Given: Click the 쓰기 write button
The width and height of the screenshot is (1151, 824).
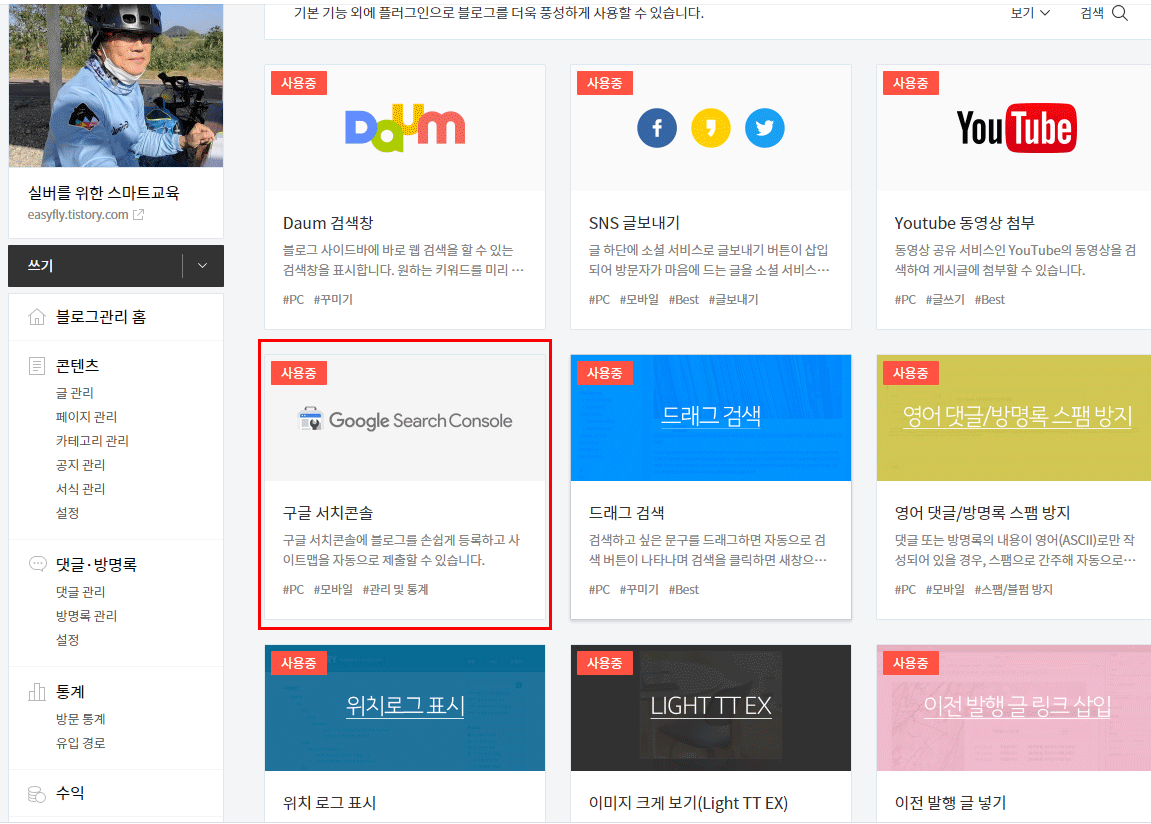Looking at the screenshot, I should click(x=95, y=266).
